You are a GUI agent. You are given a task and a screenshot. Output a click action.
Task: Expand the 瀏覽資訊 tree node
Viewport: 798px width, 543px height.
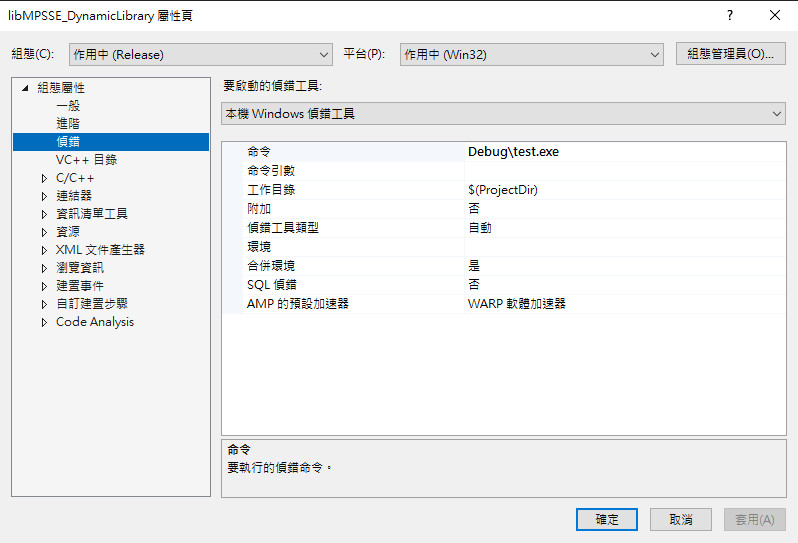(x=44, y=268)
